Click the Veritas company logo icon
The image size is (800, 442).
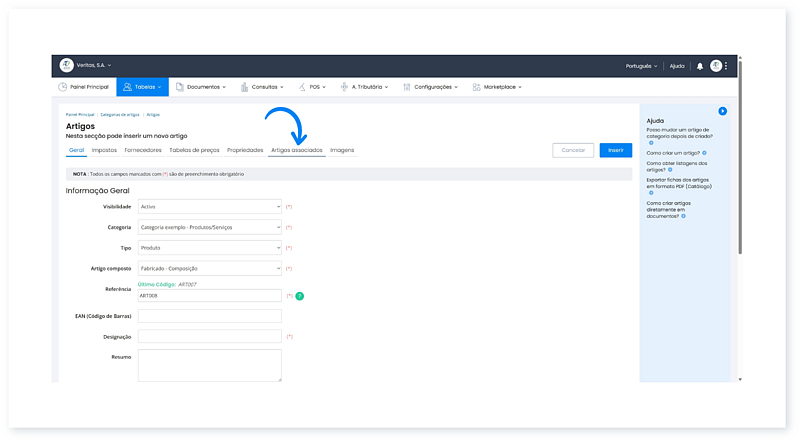pos(67,65)
